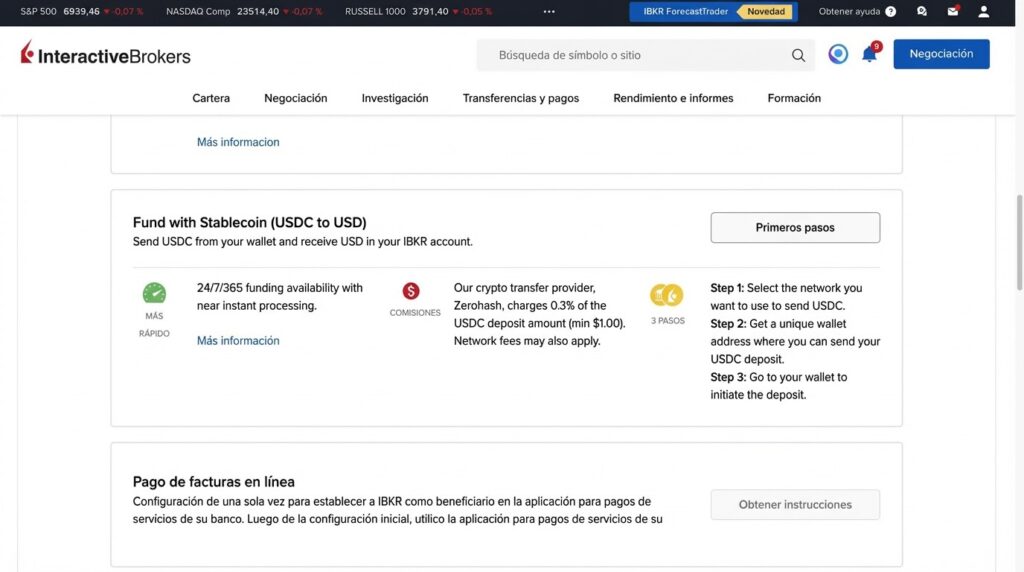Screen dimensions: 1024x572
Task: Open the messages envelope icon
Action: tap(953, 12)
